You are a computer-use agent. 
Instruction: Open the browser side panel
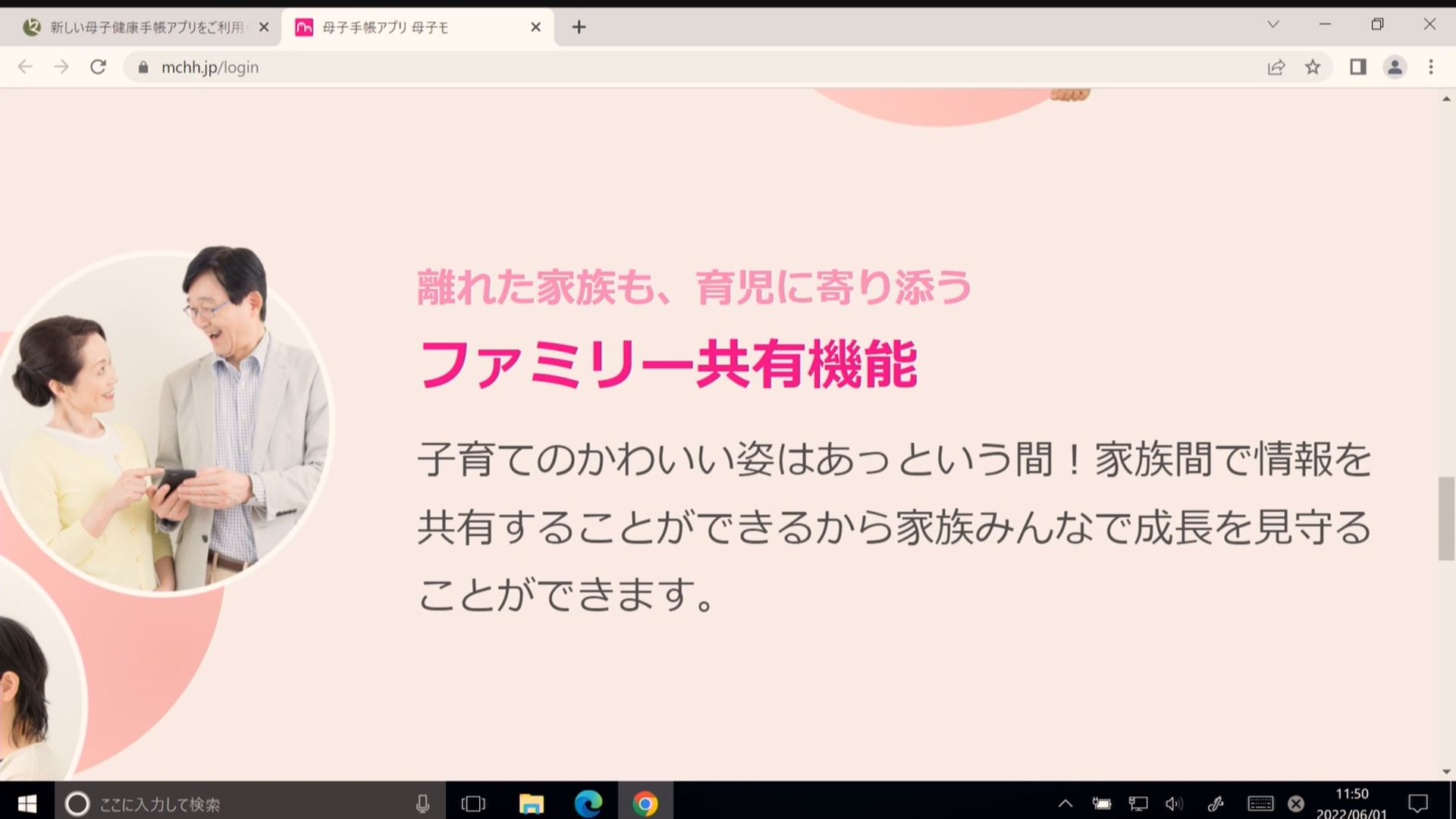pos(1358,67)
